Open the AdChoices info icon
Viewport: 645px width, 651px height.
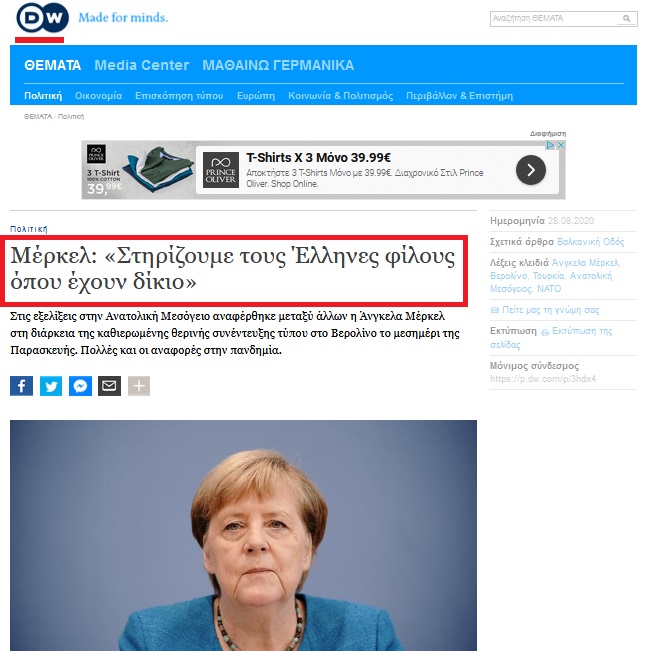pos(550,145)
